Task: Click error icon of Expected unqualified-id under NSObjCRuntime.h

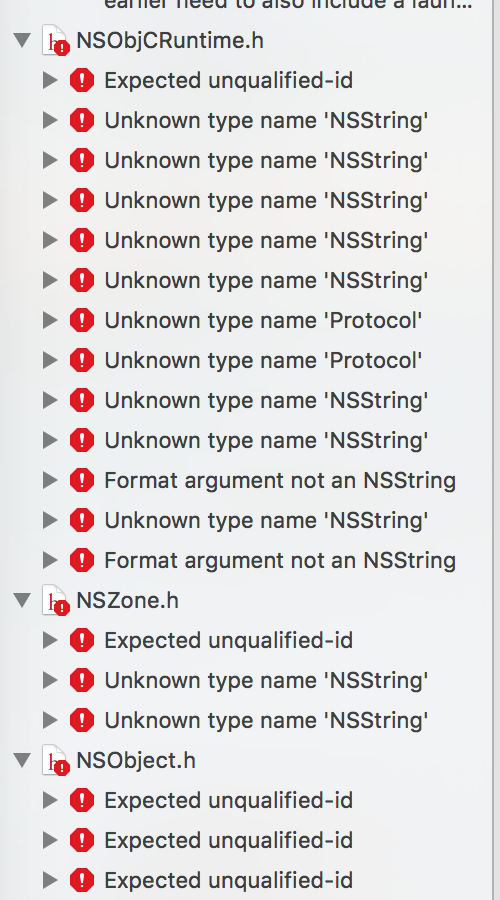Action: [x=82, y=80]
